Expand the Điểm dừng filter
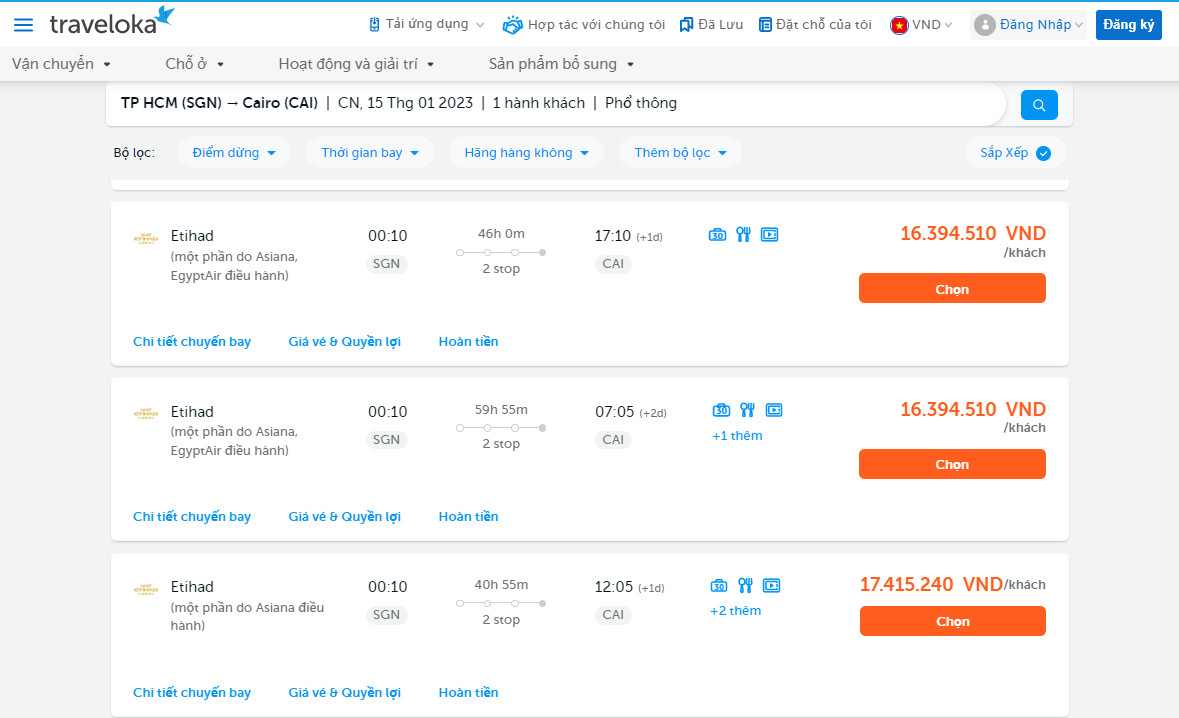Image resolution: width=1179 pixels, height=718 pixels. point(234,153)
